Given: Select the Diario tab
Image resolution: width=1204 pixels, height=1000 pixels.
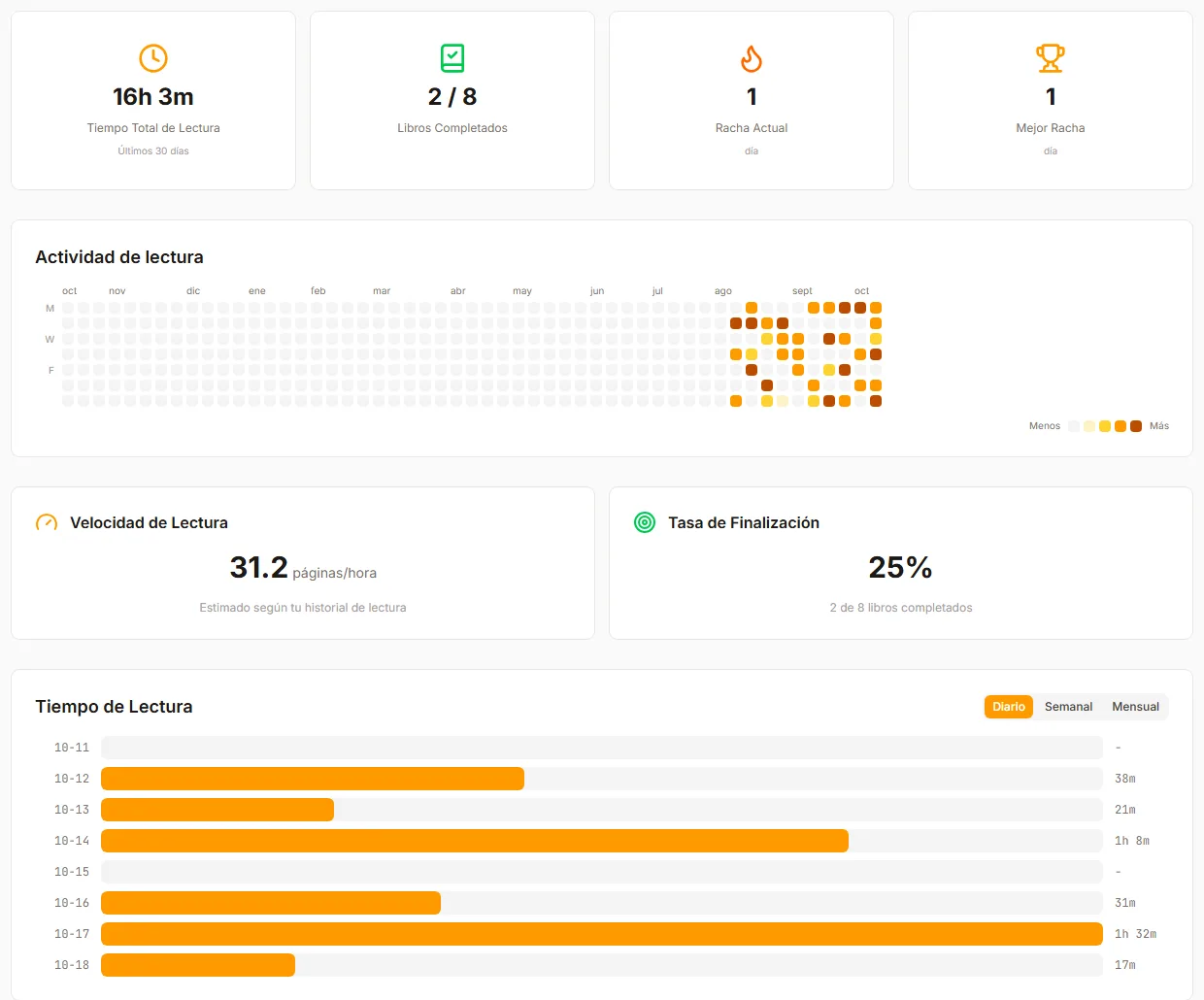Looking at the screenshot, I should (1009, 707).
